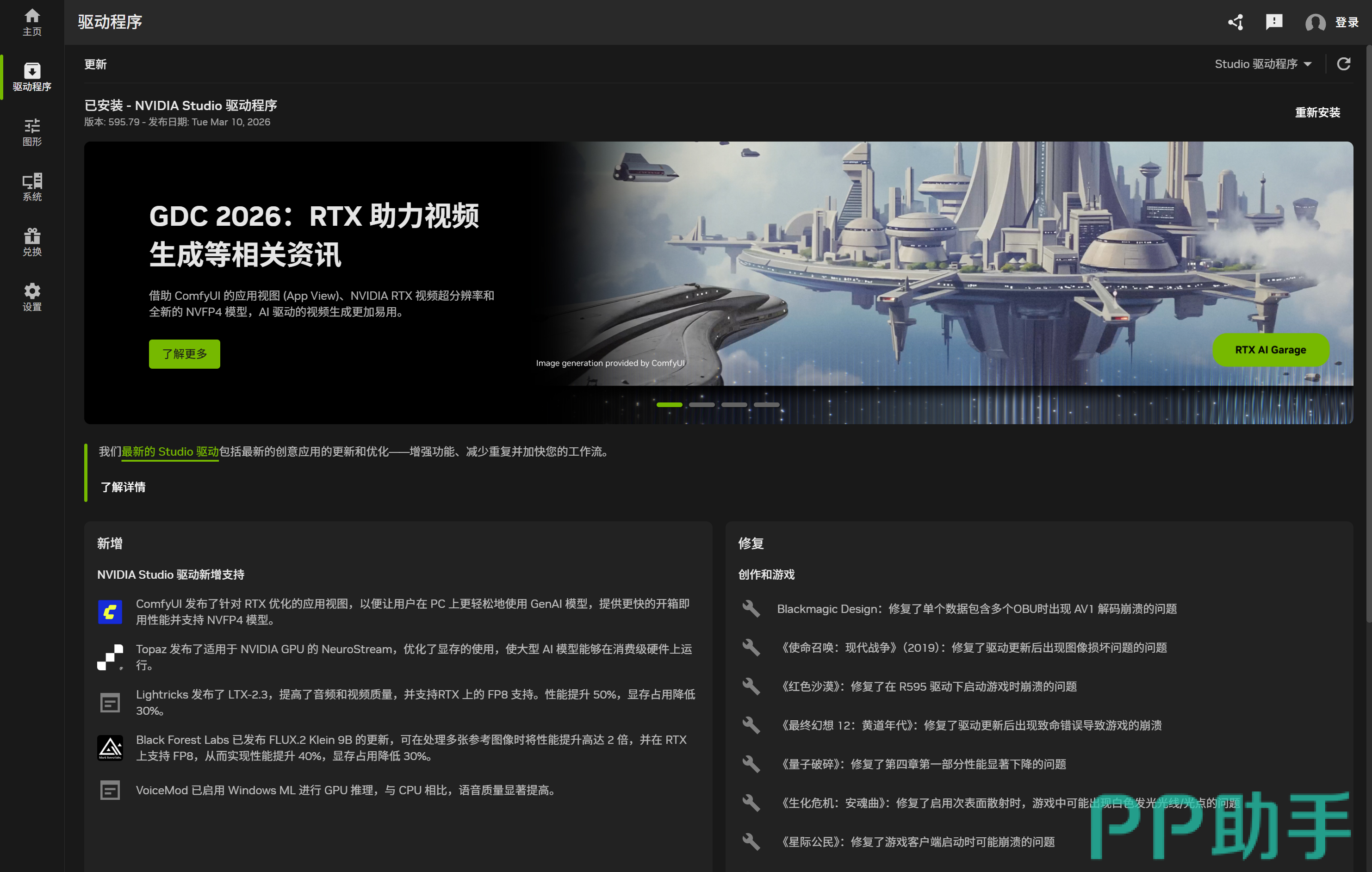Open the 兑换 redeem page
Viewport: 1372px width, 872px height.
pyautogui.click(x=32, y=243)
